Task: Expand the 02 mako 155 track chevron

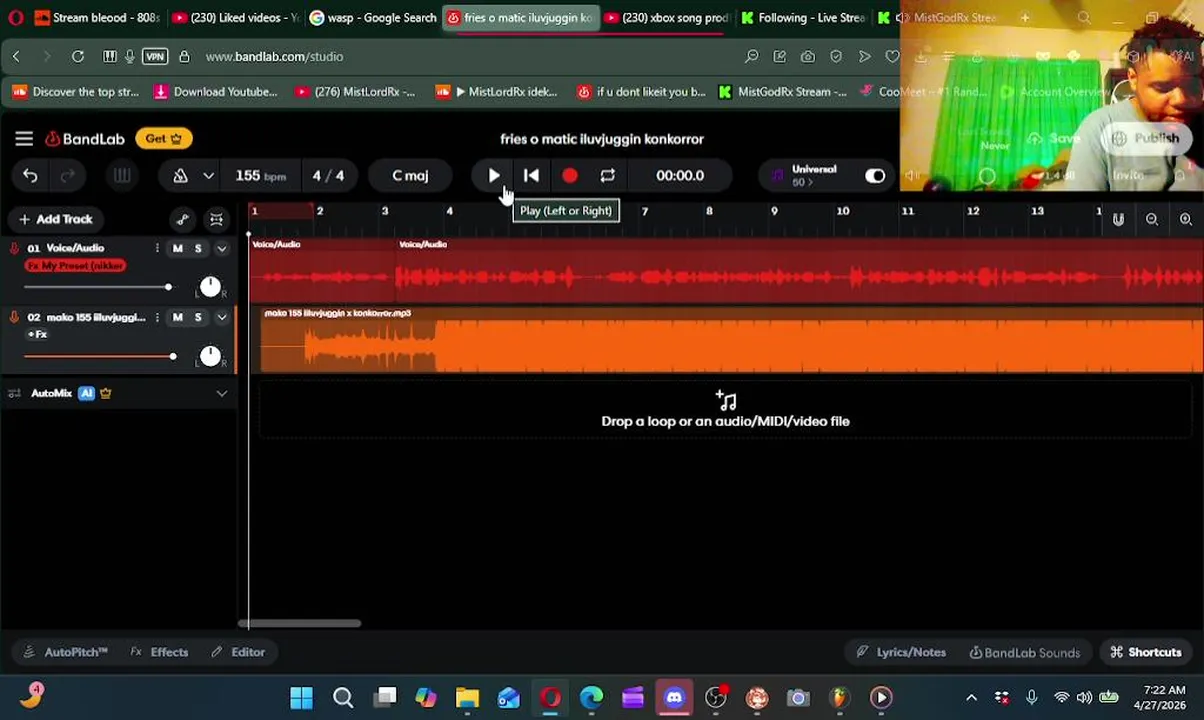Action: click(221, 317)
